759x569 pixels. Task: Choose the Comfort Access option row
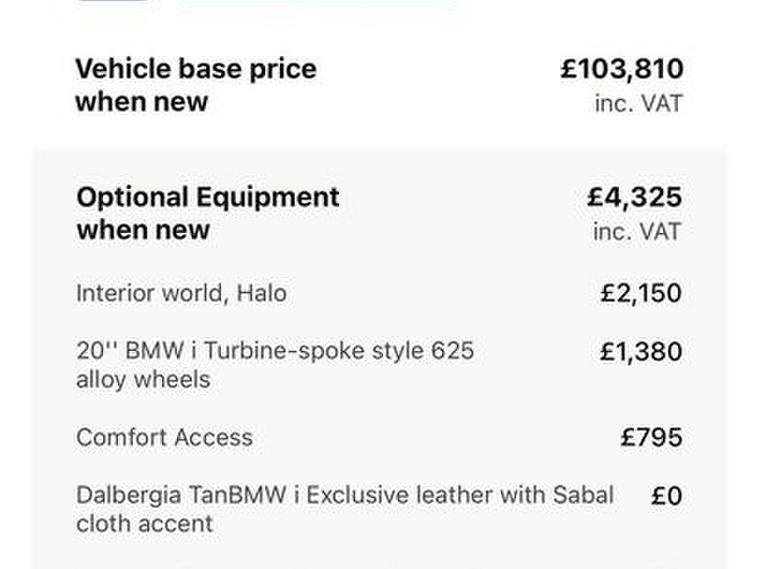pyautogui.click(x=164, y=437)
